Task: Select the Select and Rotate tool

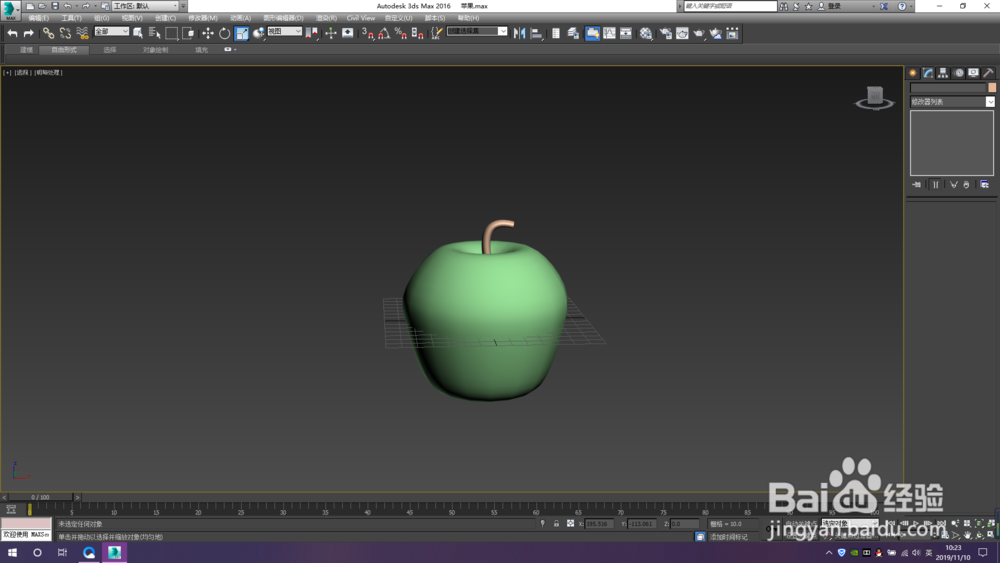Action: click(224, 33)
